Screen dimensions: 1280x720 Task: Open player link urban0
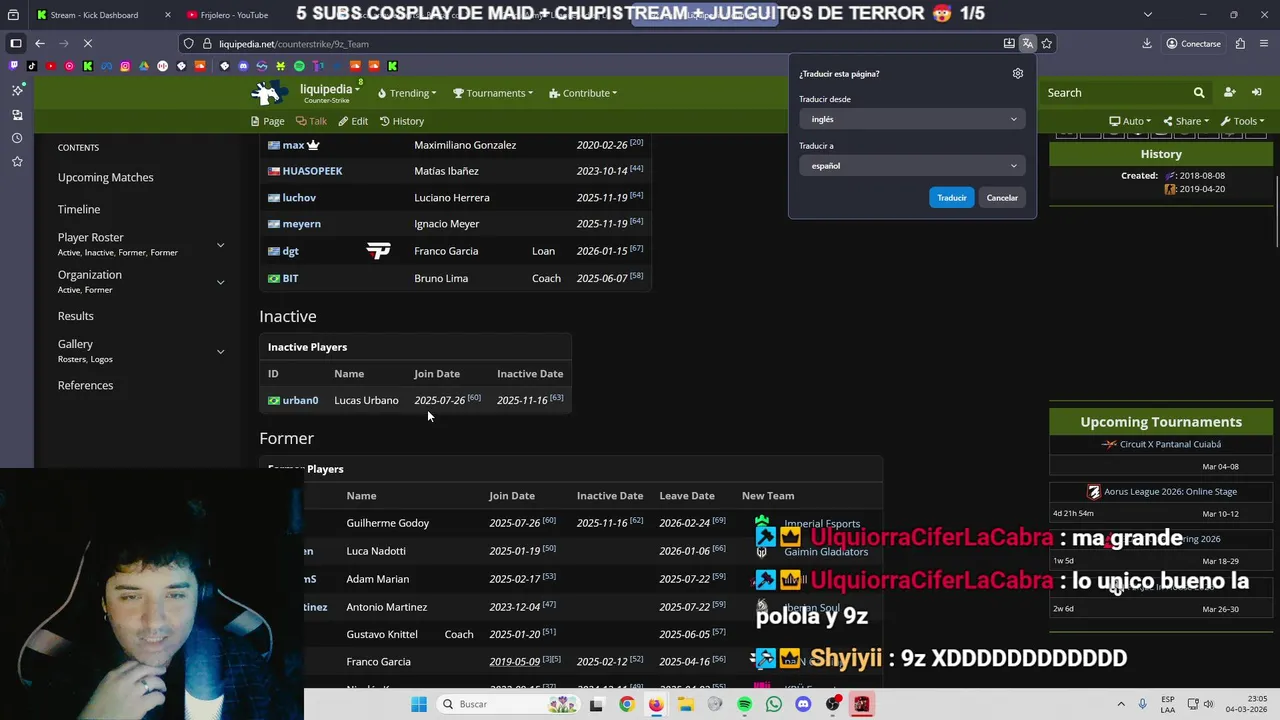pyautogui.click(x=300, y=400)
